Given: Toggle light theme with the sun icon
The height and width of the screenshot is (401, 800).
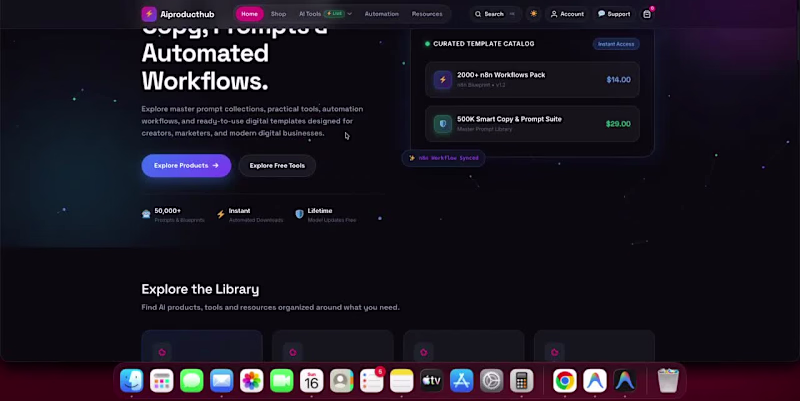Looking at the screenshot, I should [534, 14].
